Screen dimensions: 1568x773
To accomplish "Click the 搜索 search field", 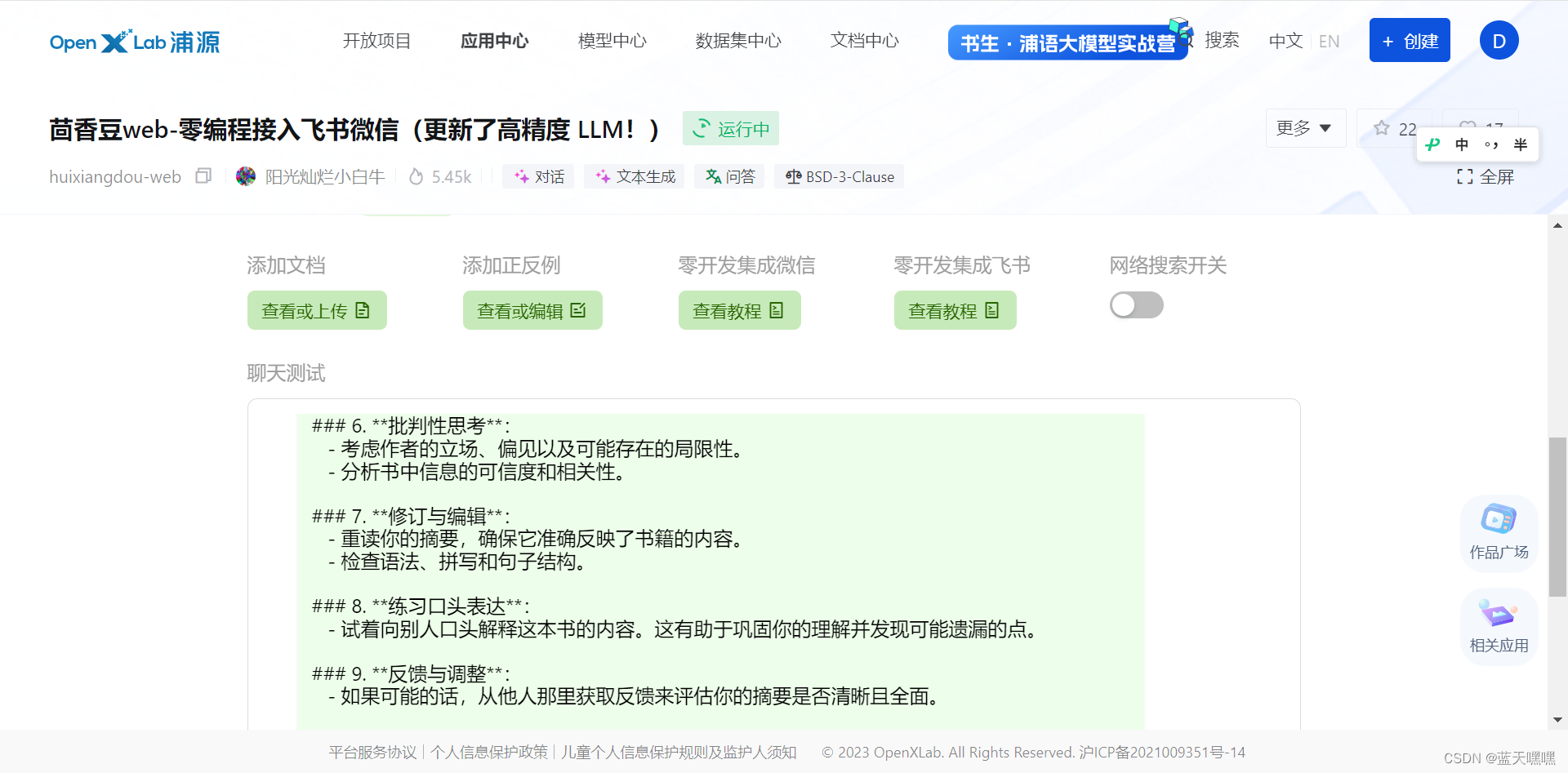I will [1221, 41].
